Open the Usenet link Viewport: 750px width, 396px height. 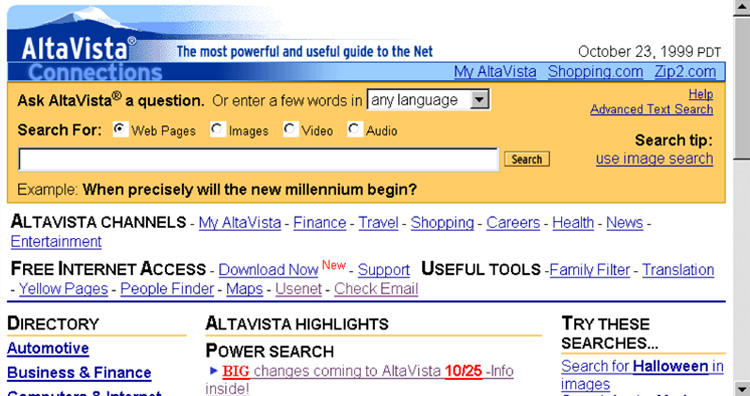pyautogui.click(x=298, y=289)
